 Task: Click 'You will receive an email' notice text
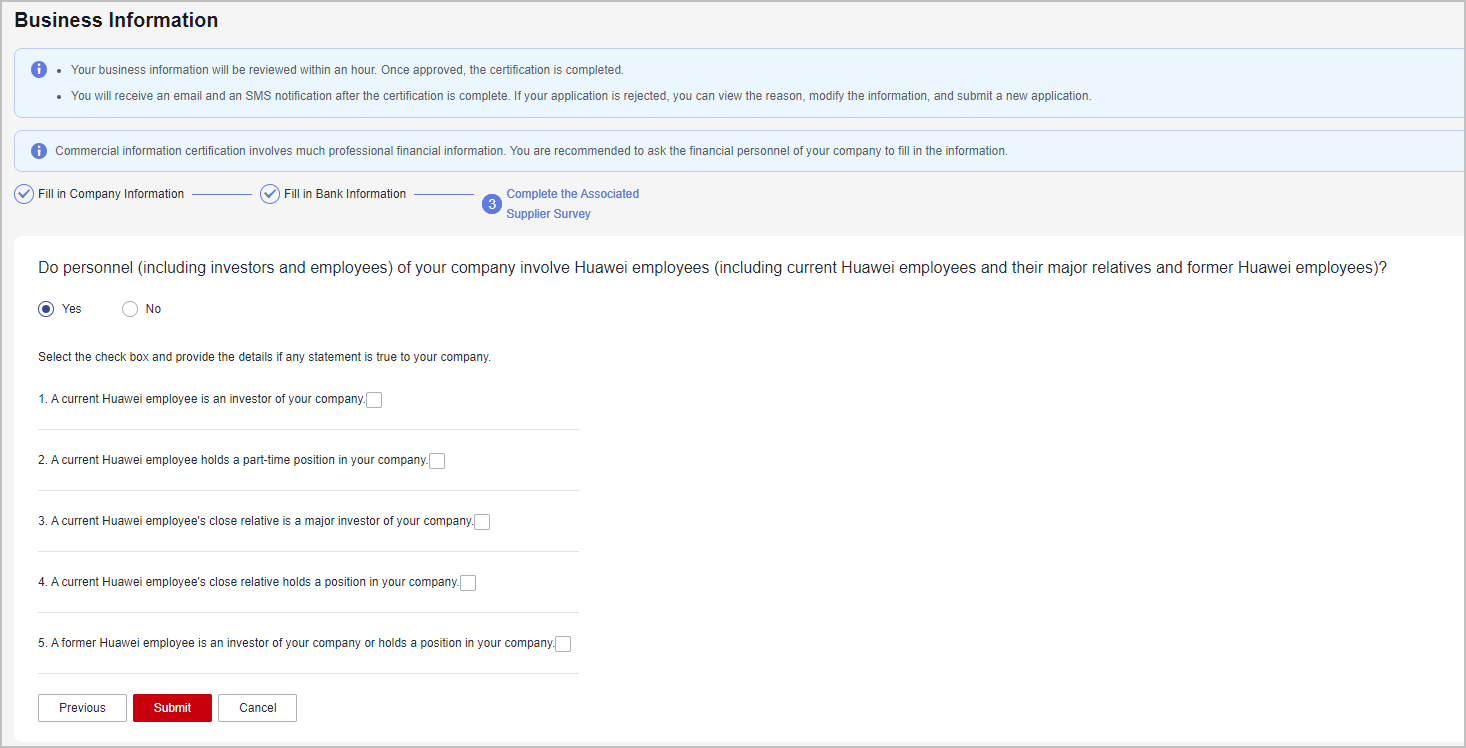click(581, 96)
